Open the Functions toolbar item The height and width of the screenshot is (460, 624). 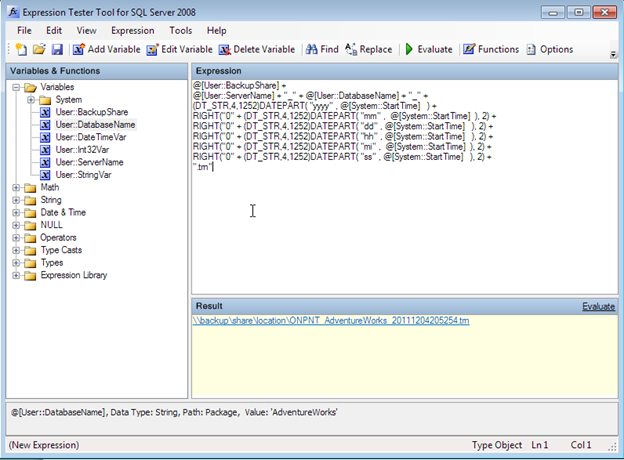491,49
